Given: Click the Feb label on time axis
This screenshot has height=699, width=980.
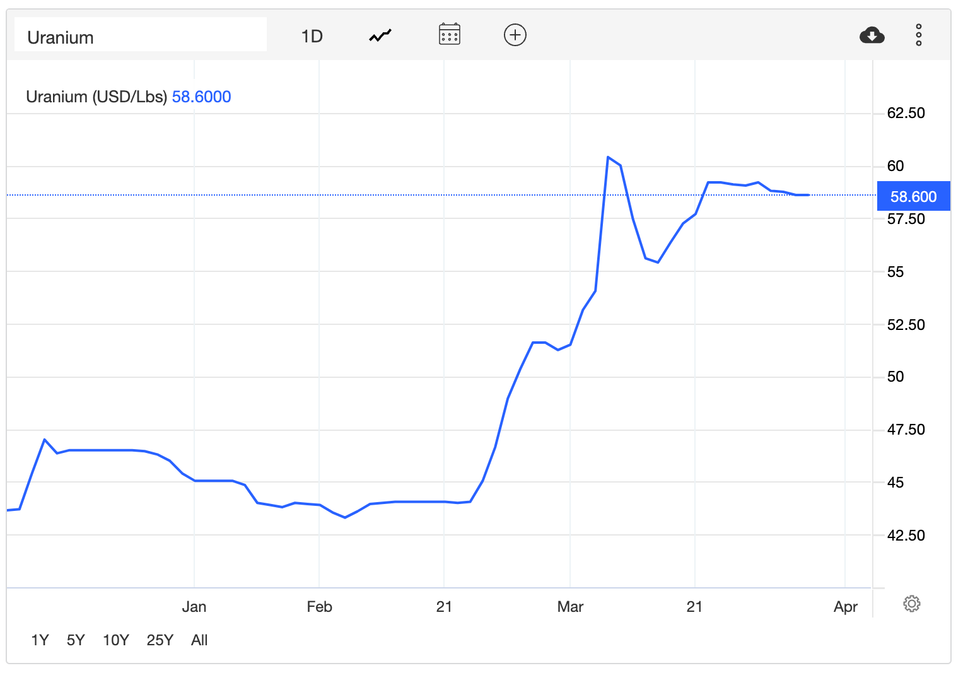Looking at the screenshot, I should coord(319,607).
